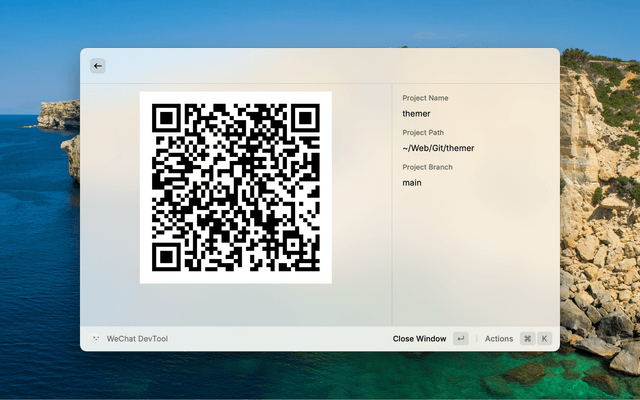
Task: Click the QR code's top-right finder square
Action: coord(304,118)
